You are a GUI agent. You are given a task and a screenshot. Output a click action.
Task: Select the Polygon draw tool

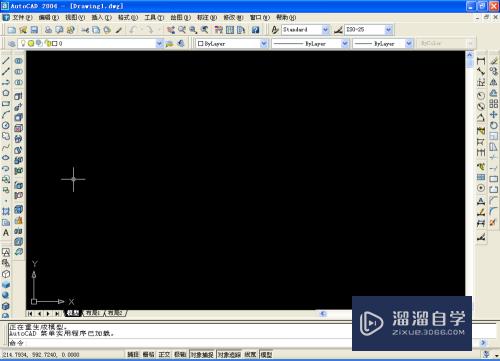pos(6,93)
